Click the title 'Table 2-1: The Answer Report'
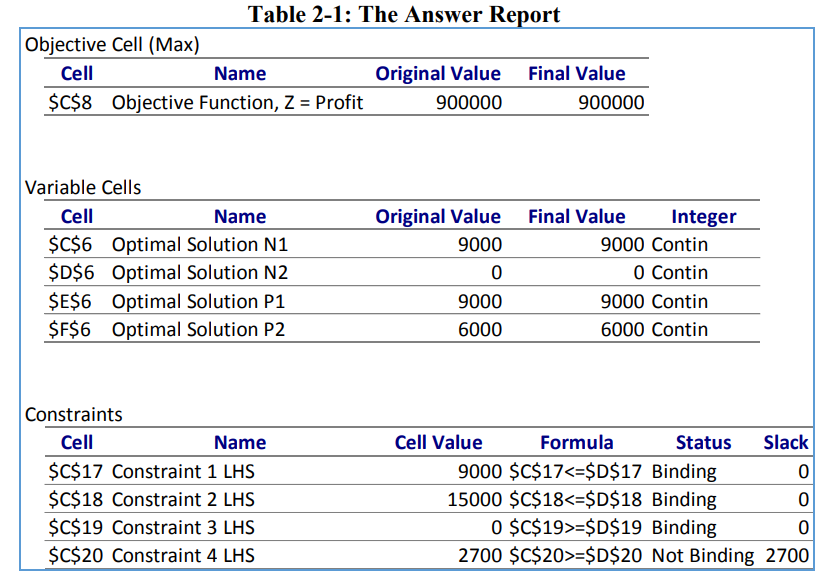Screen dimensions: 822x580 (x=404, y=14)
